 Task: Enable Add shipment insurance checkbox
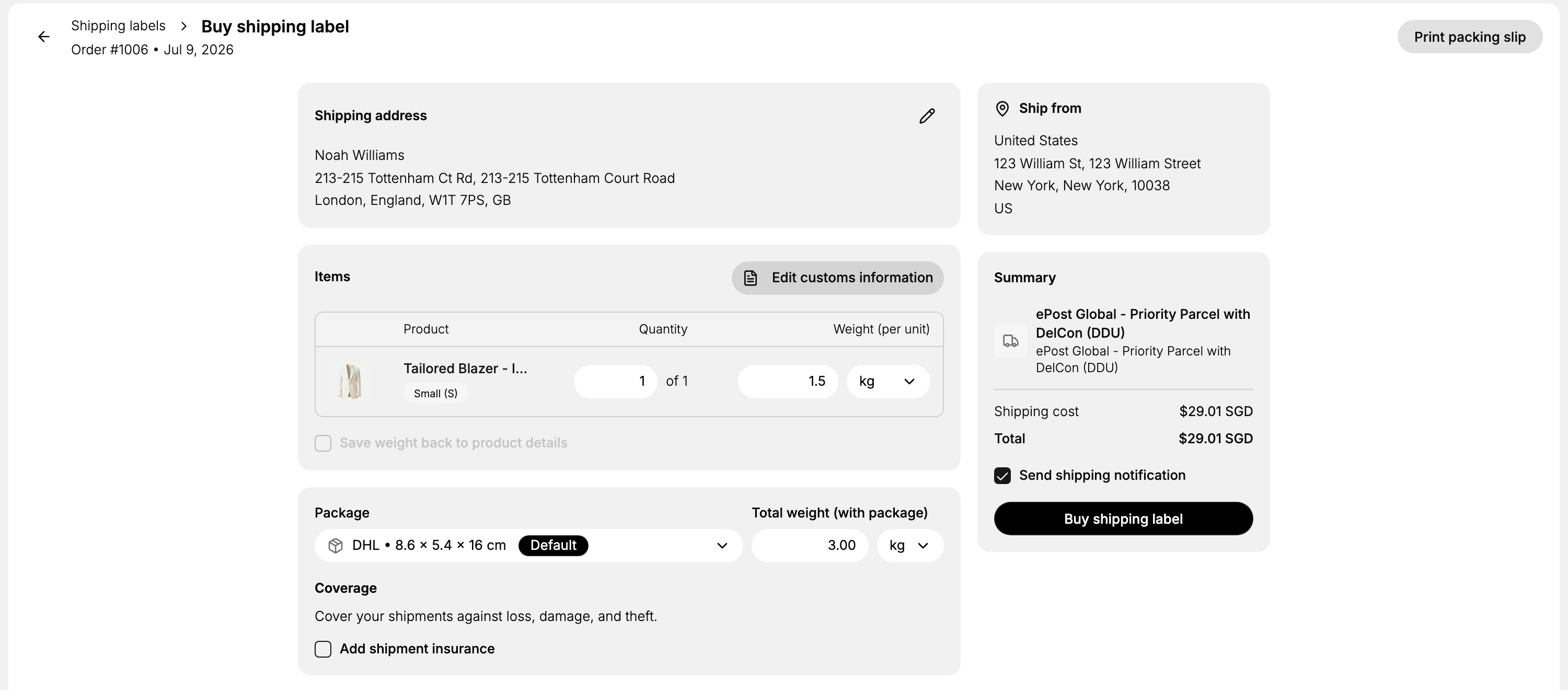tap(323, 649)
